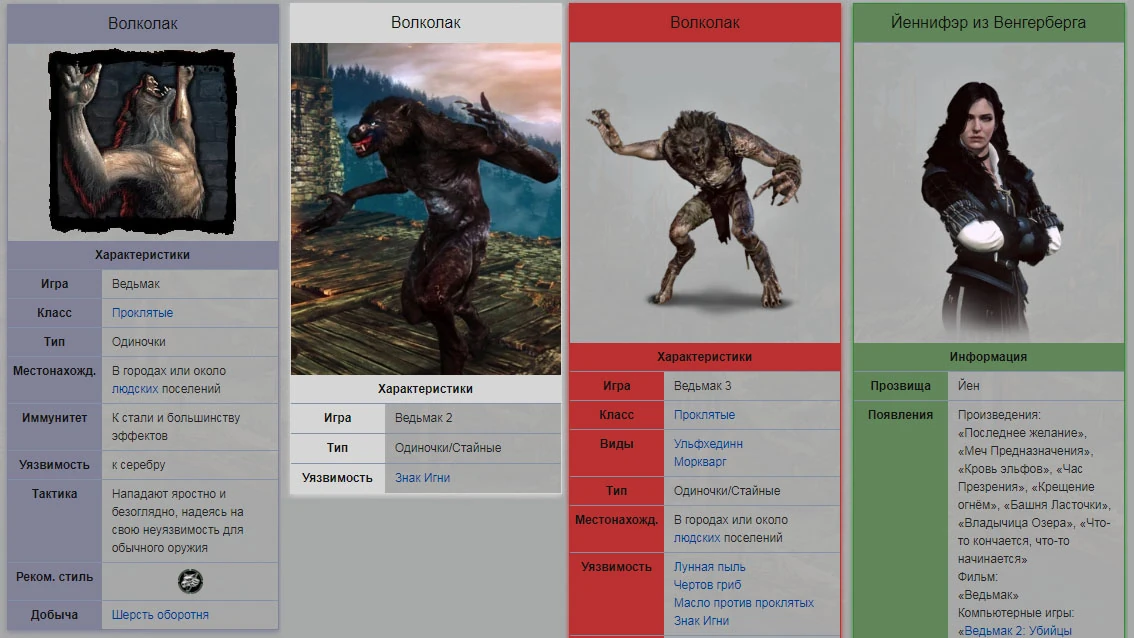The image size is (1134, 638).
Task: Open Знак Игни link in the red card
Action: click(701, 621)
